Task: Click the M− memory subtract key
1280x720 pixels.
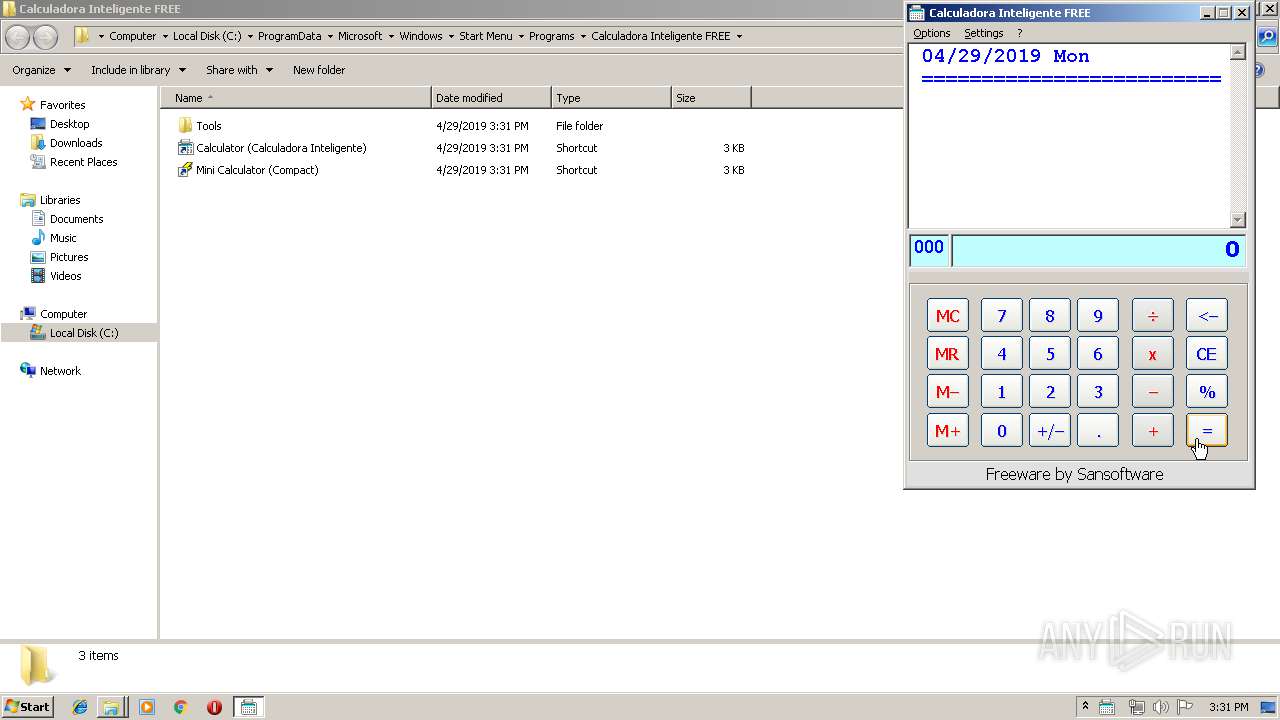Action: 947,392
